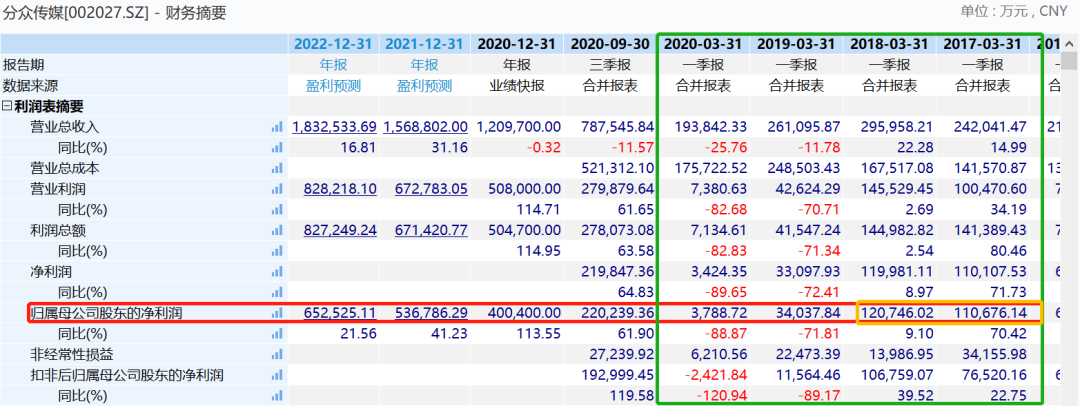Select the 营业总收入 row label

(x=65, y=127)
